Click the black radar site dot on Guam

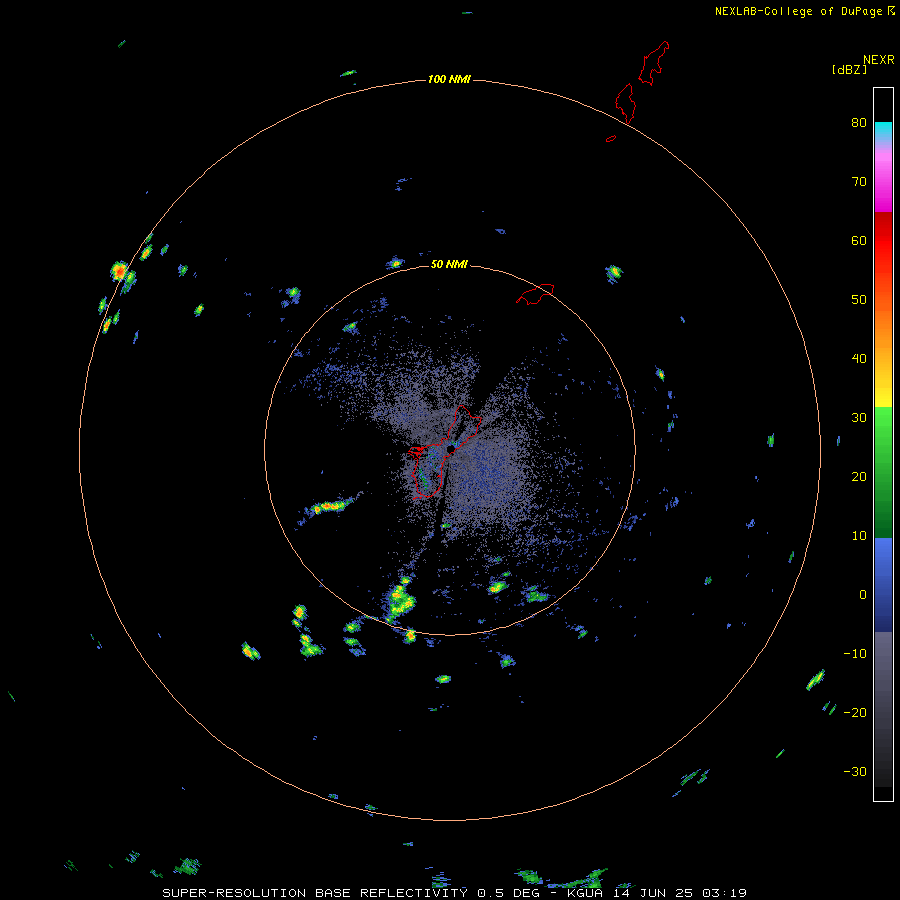pyautogui.click(x=451, y=448)
